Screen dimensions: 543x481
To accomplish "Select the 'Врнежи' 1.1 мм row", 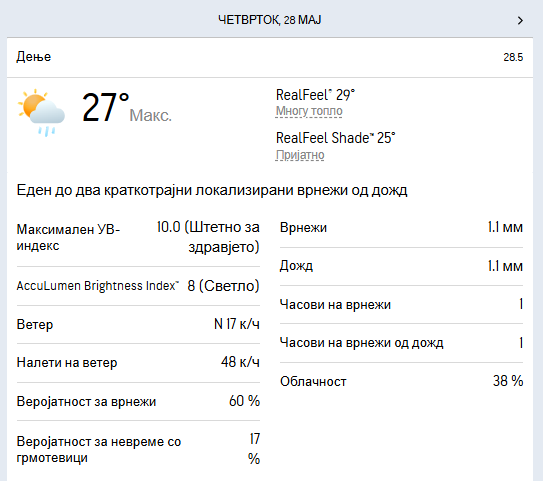I will pos(401,228).
